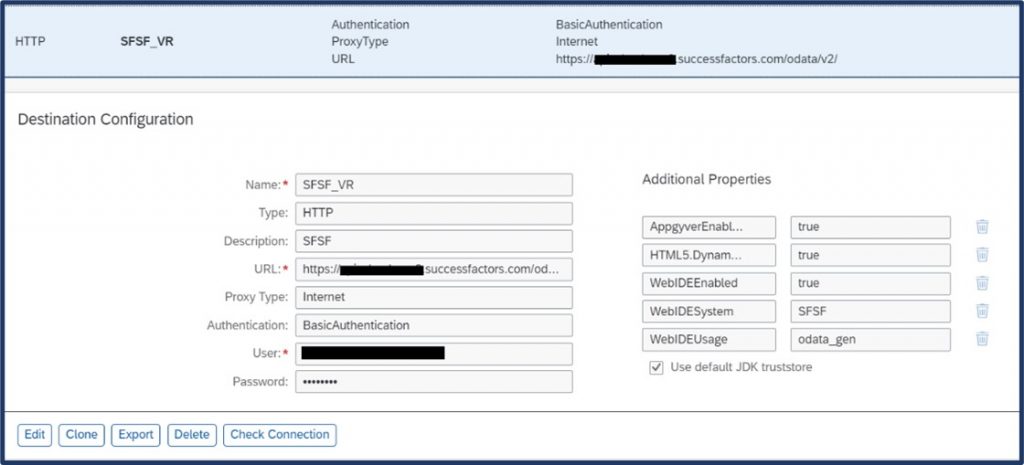Clone the SFSF_VR destination
This screenshot has width=1024, height=465.
coord(82,435)
